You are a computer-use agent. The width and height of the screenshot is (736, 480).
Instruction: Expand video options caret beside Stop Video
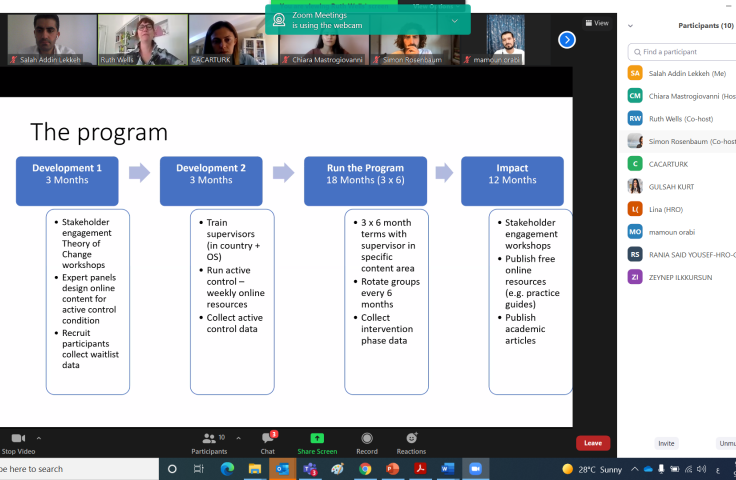click(x=39, y=438)
